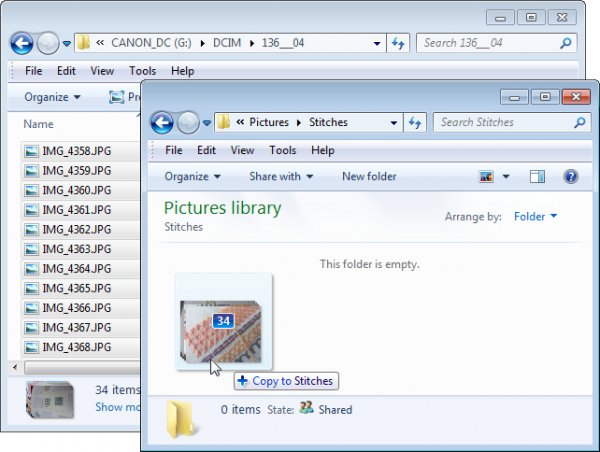Screen dimensions: 600x452
Task: Click the Name column header
Action: tap(39, 124)
